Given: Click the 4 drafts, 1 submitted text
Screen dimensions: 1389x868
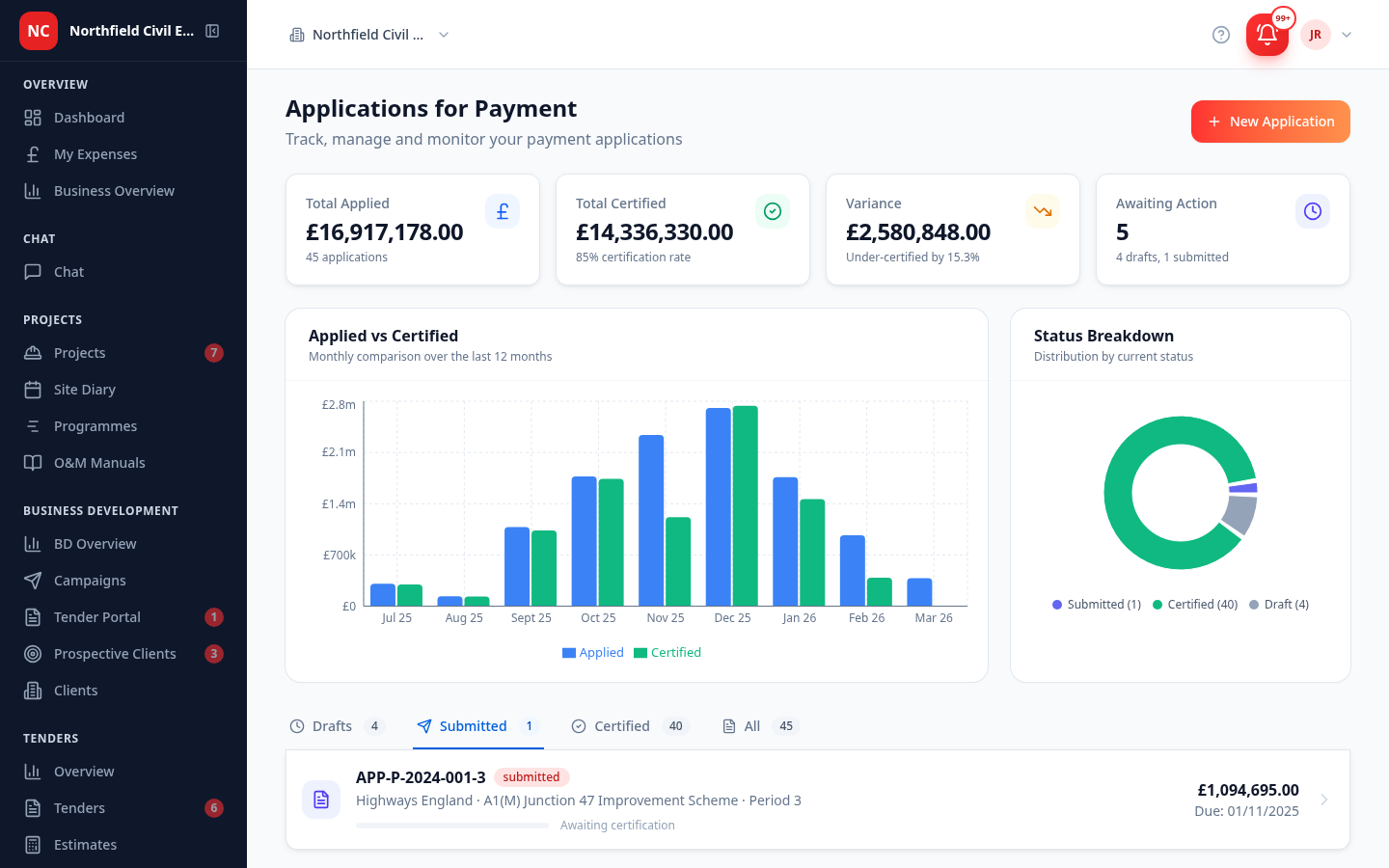Looking at the screenshot, I should tap(1172, 258).
